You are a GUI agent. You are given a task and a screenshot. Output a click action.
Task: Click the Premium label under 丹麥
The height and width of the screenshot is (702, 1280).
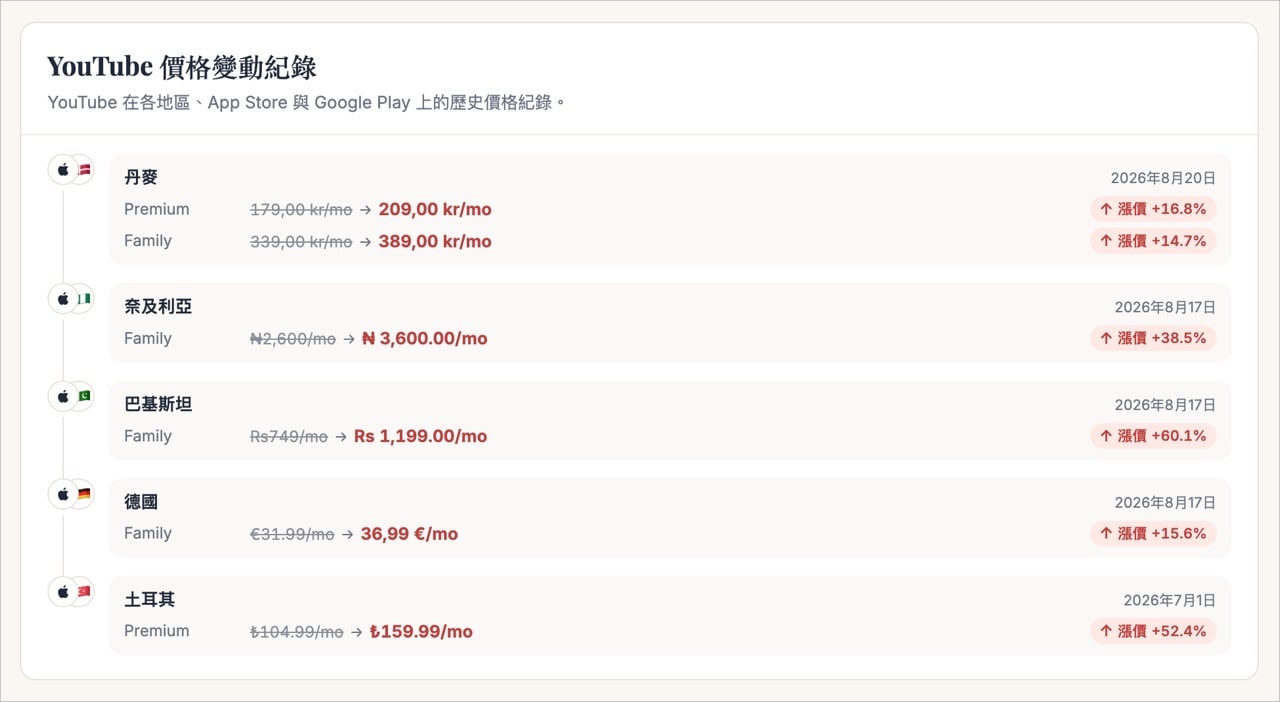pyautogui.click(x=157, y=209)
